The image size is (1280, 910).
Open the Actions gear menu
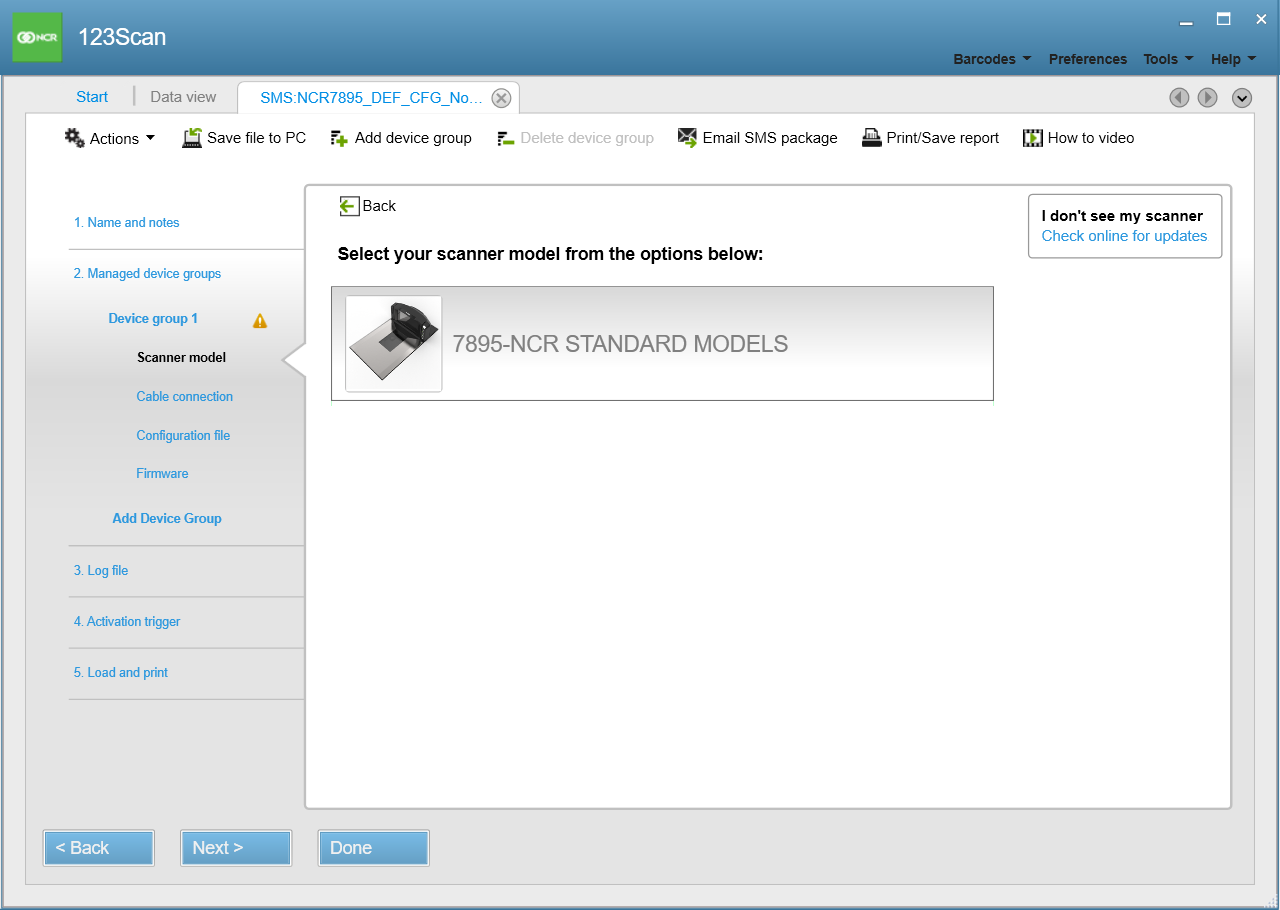(x=110, y=138)
